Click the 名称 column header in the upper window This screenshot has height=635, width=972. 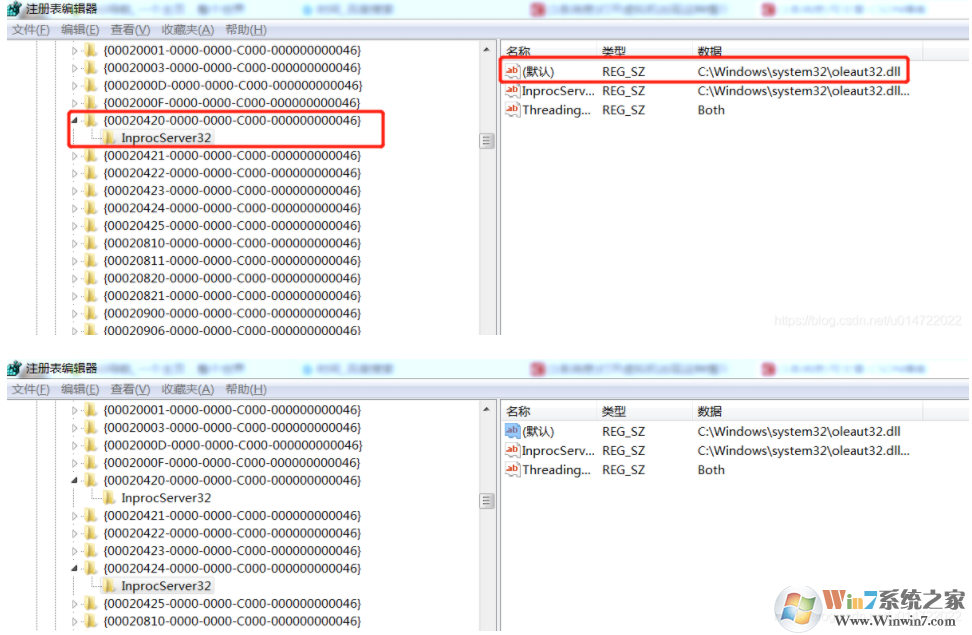click(518, 51)
